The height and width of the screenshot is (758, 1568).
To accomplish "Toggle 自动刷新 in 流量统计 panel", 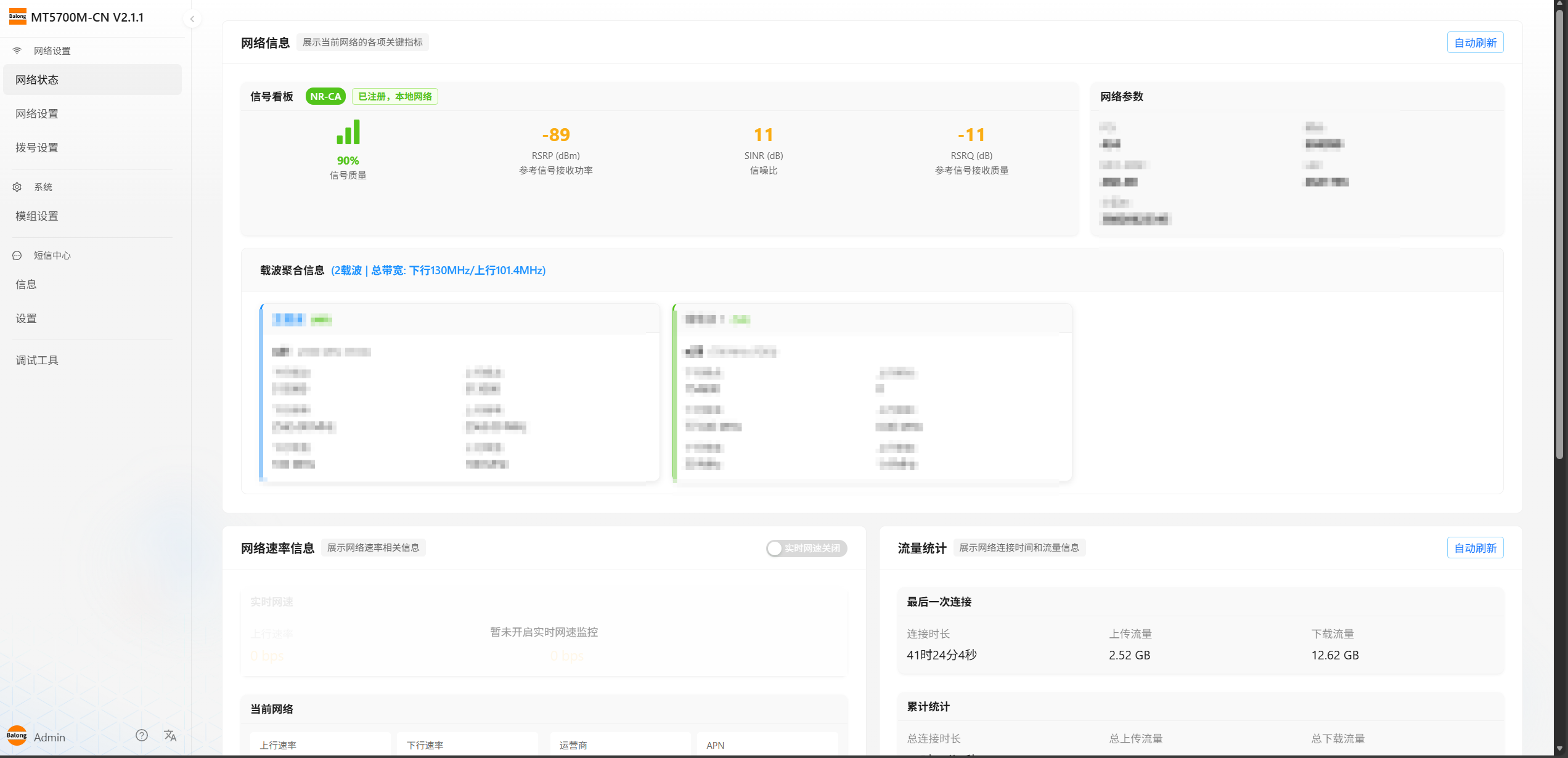I will coord(1475,548).
